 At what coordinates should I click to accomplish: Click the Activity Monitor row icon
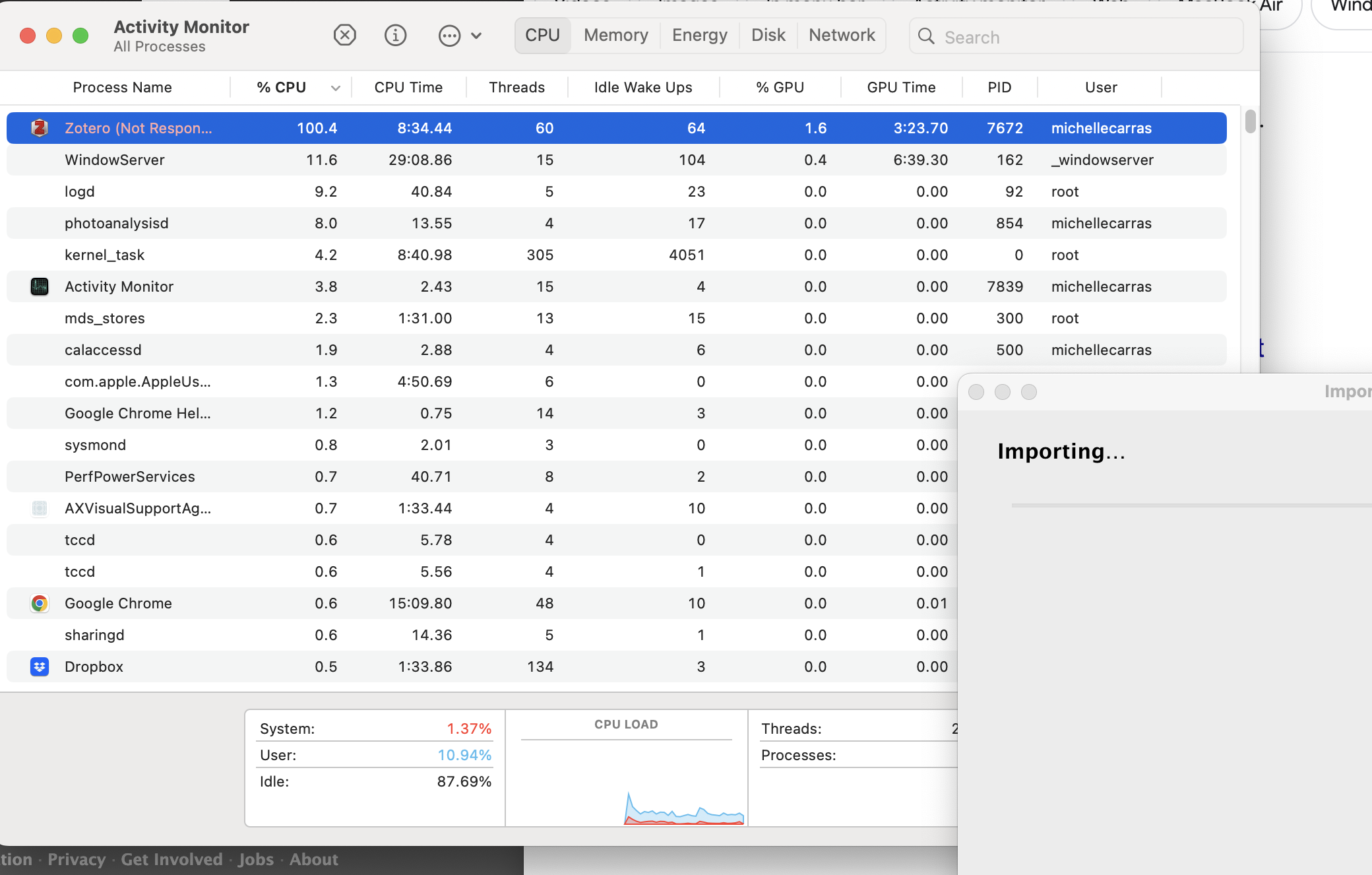[40, 286]
